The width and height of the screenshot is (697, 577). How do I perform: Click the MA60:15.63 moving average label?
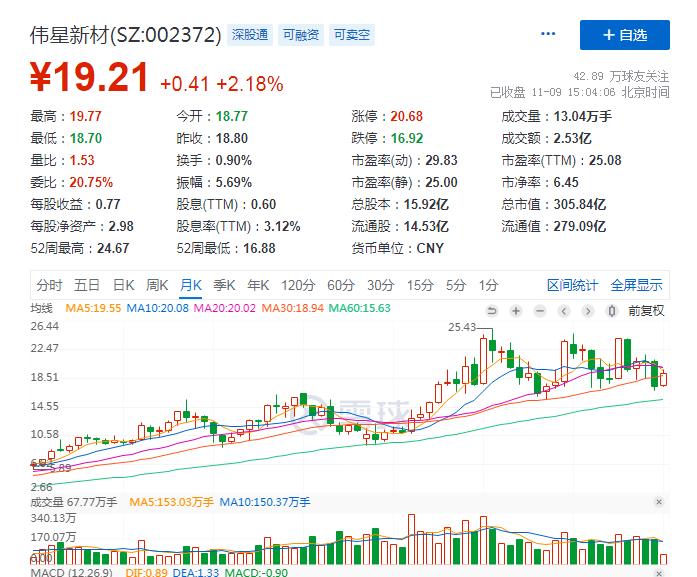pos(359,308)
